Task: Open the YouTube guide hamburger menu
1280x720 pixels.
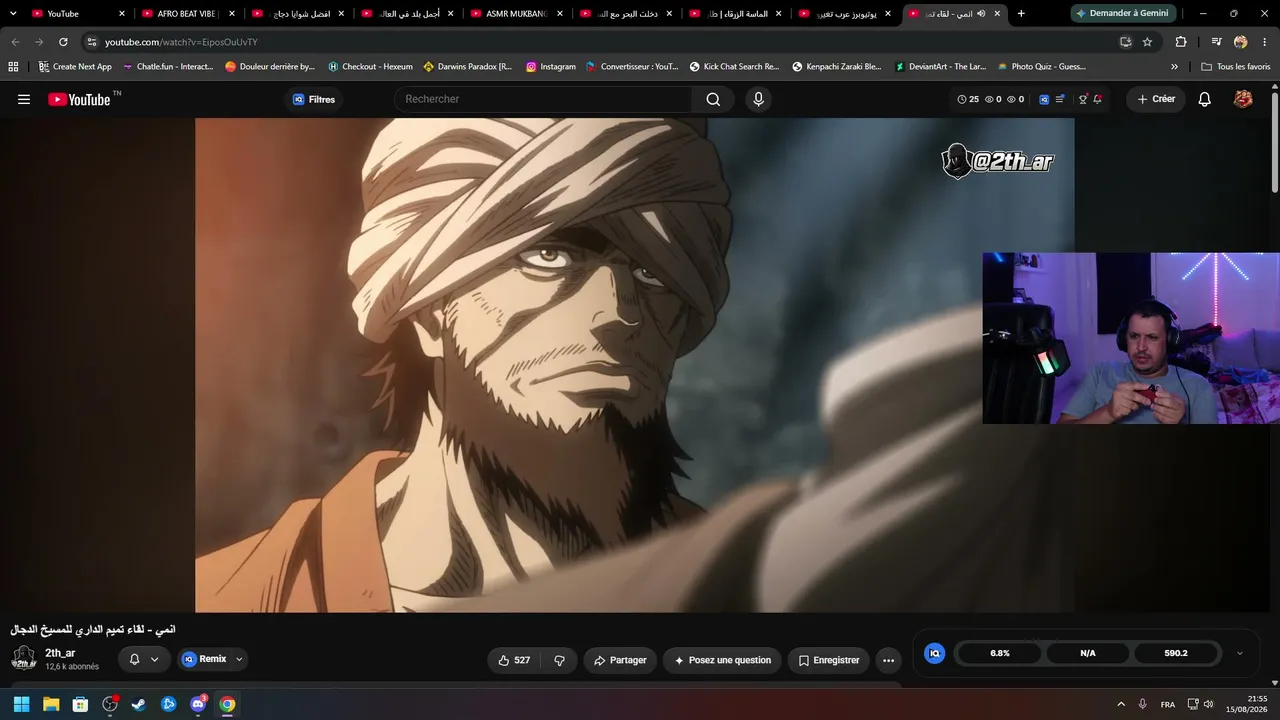Action: click(x=24, y=99)
